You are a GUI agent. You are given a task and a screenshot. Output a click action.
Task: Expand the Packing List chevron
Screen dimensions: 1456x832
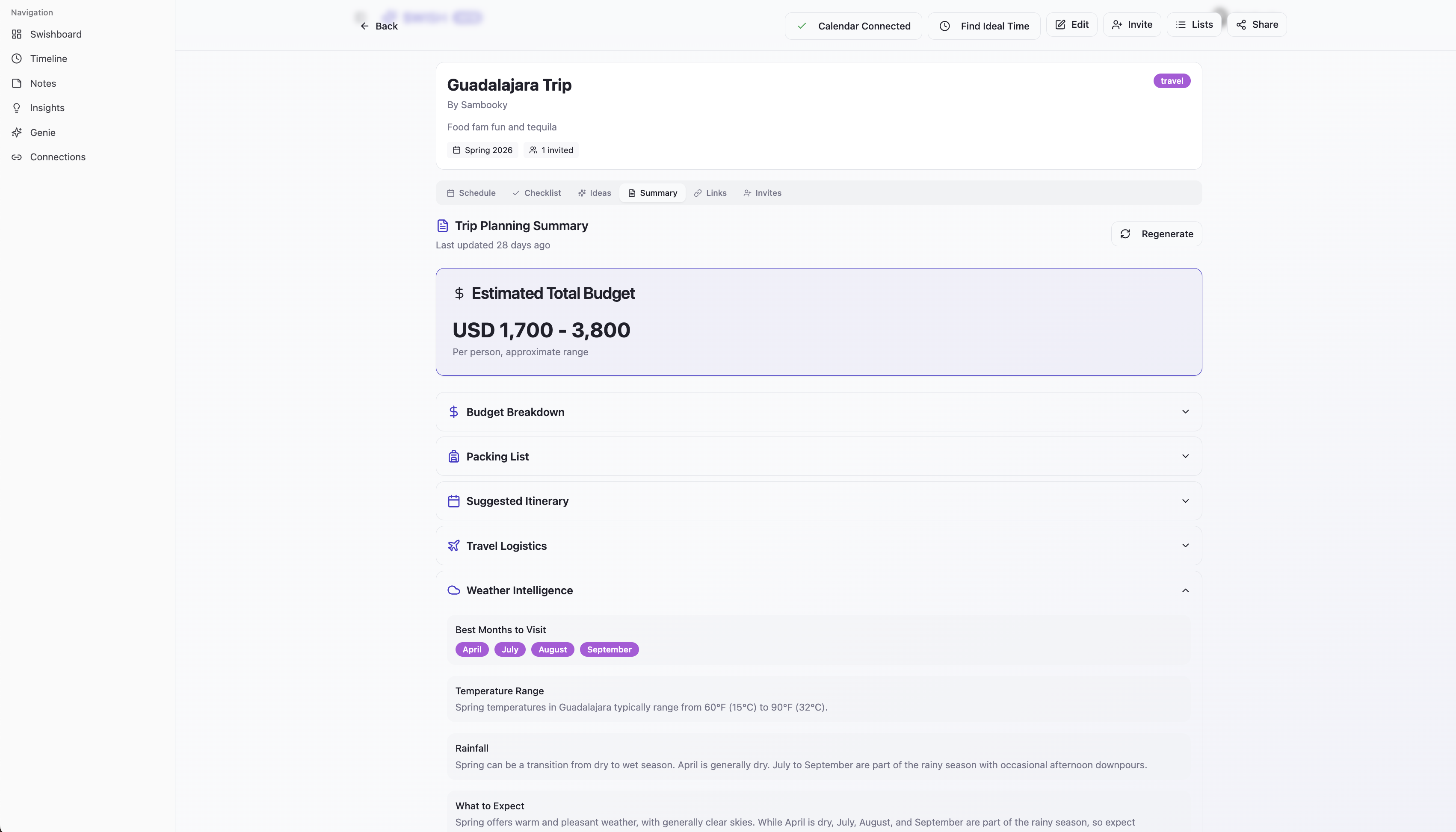(1185, 457)
